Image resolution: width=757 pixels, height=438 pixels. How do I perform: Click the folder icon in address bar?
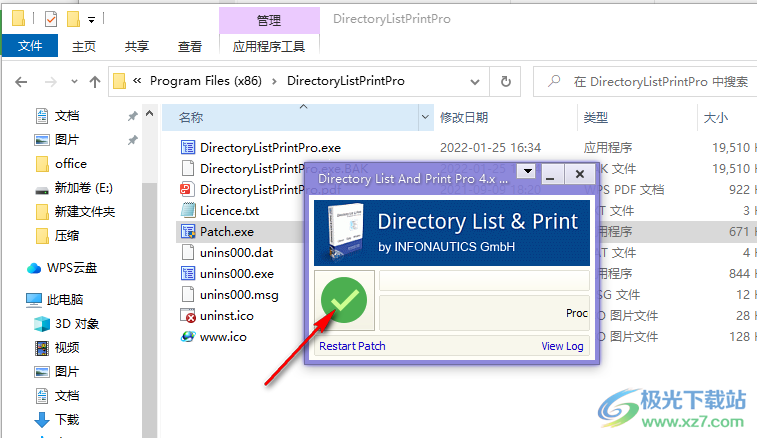[119, 81]
